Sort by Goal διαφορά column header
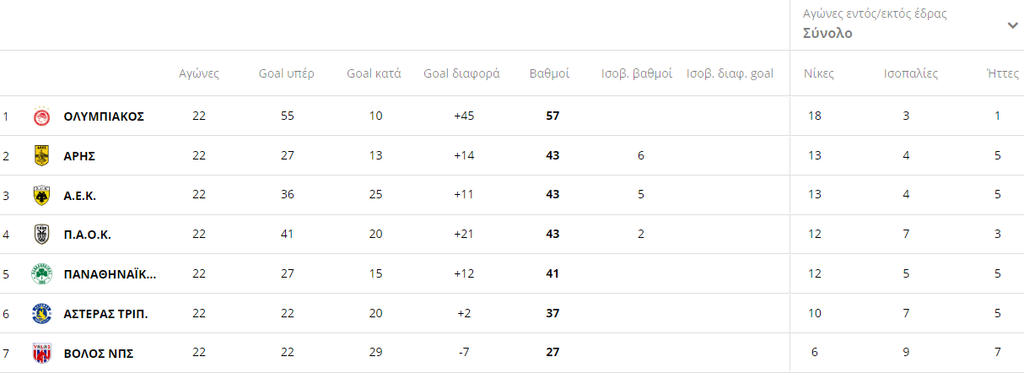 [462, 73]
